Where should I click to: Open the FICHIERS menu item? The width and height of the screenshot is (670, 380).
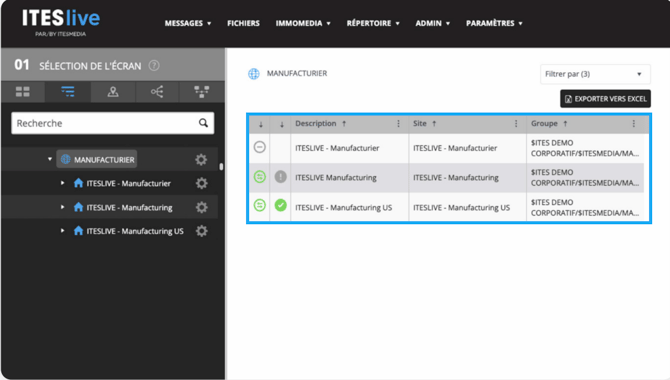click(x=243, y=23)
